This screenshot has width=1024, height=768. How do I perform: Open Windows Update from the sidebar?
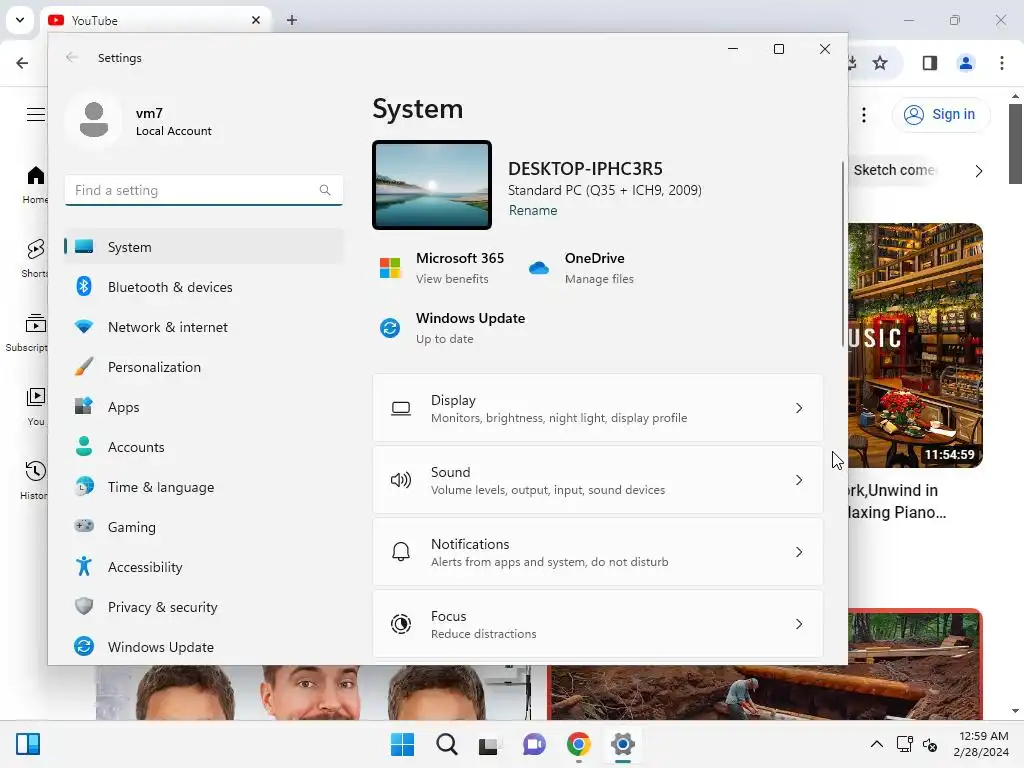204,647
